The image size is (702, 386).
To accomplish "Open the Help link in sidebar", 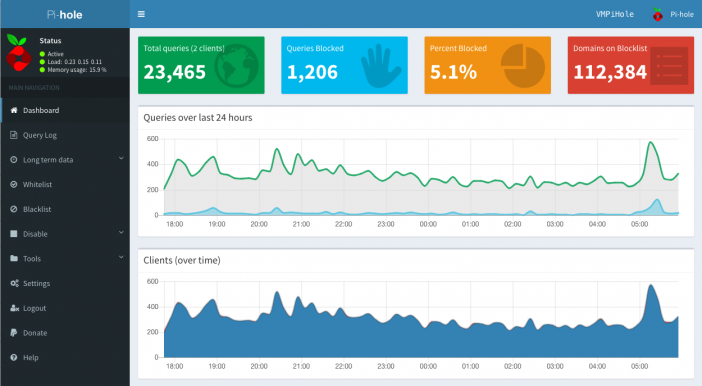I will tap(65, 357).
